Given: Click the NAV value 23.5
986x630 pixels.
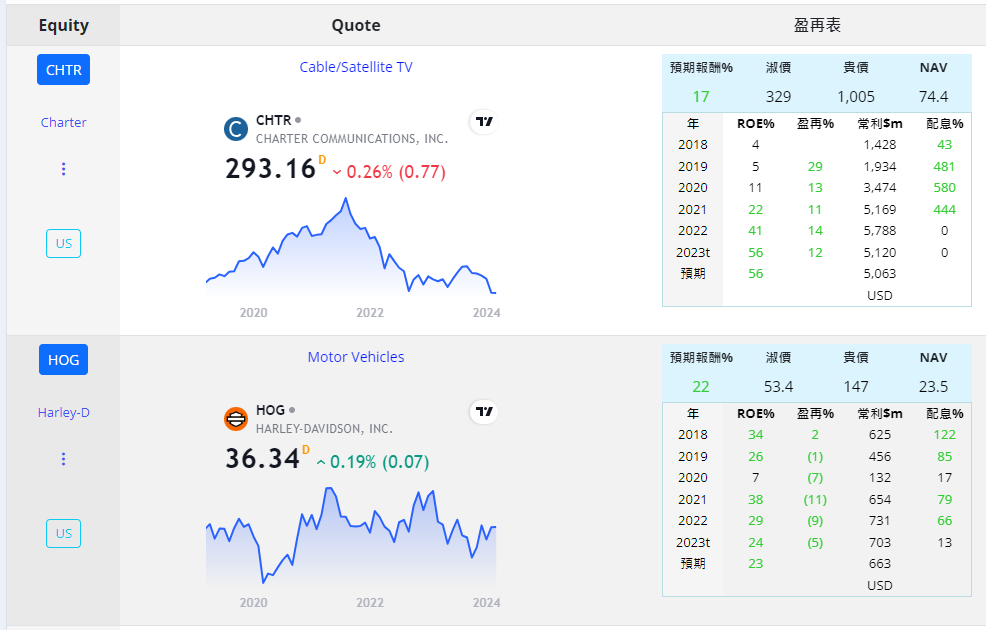Looking at the screenshot, I should [933, 387].
